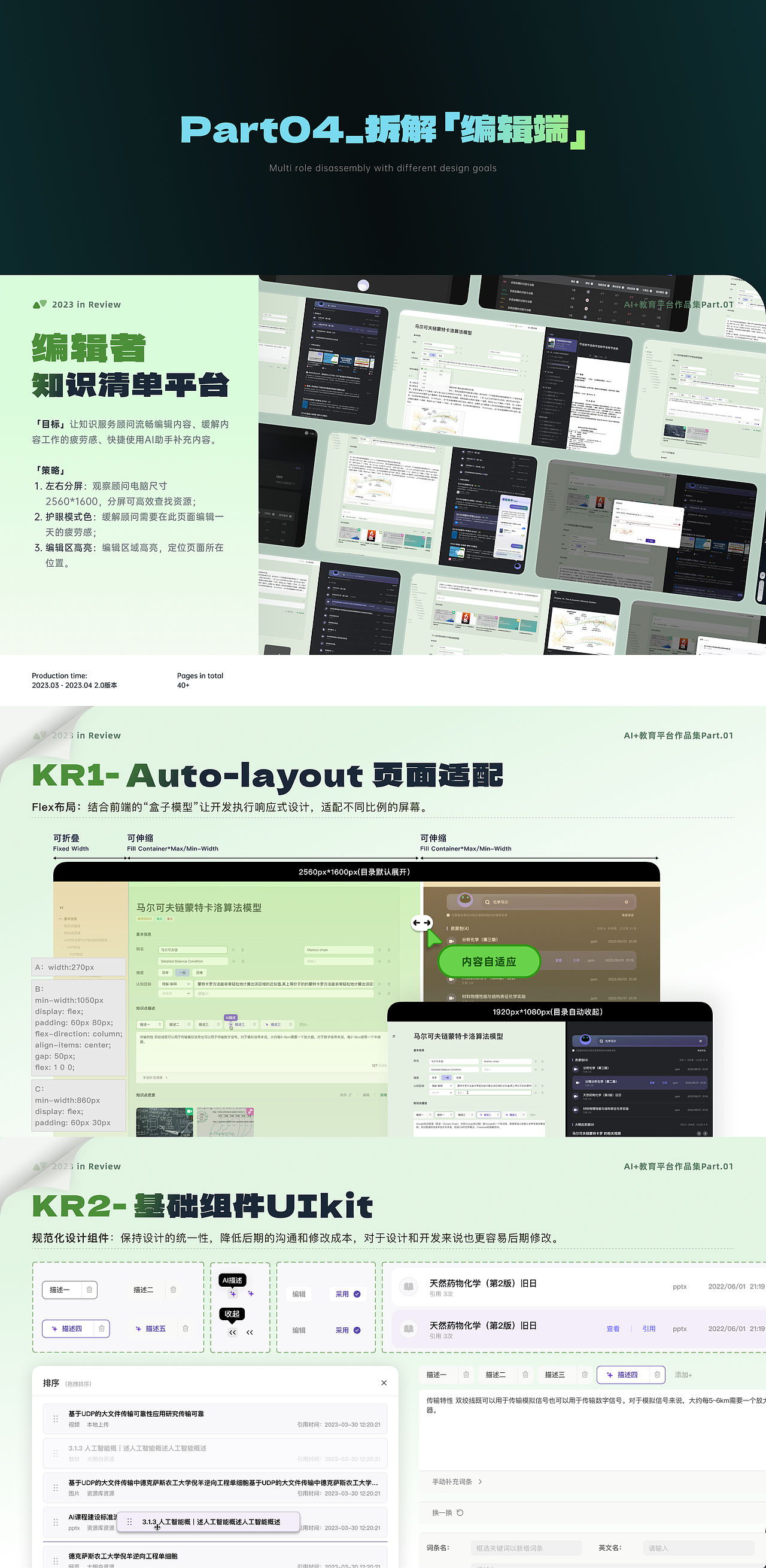Click 添加+ to add a description
Image resolution: width=766 pixels, height=1568 pixels.
[683, 1375]
